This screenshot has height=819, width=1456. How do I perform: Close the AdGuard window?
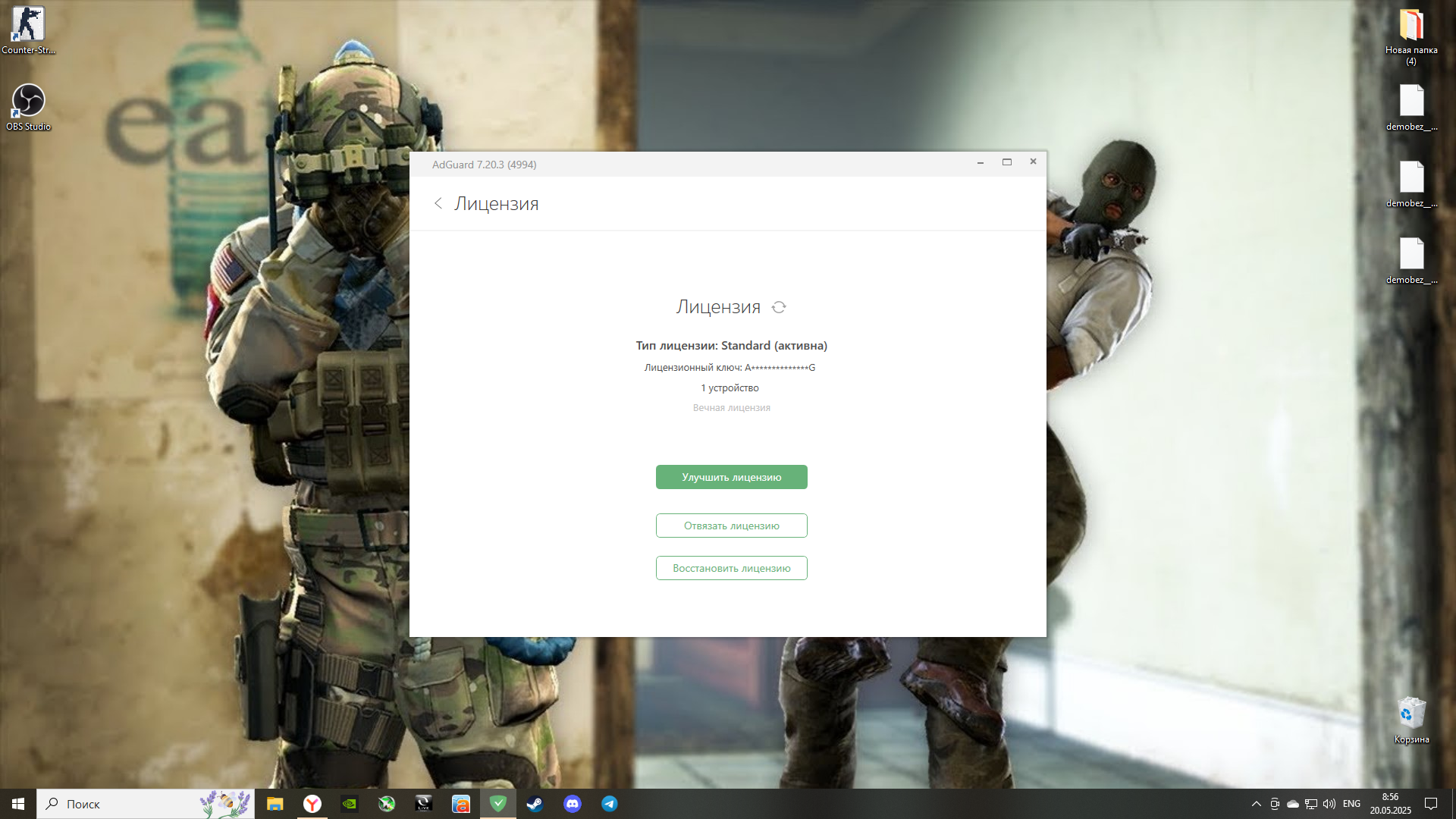click(1033, 162)
